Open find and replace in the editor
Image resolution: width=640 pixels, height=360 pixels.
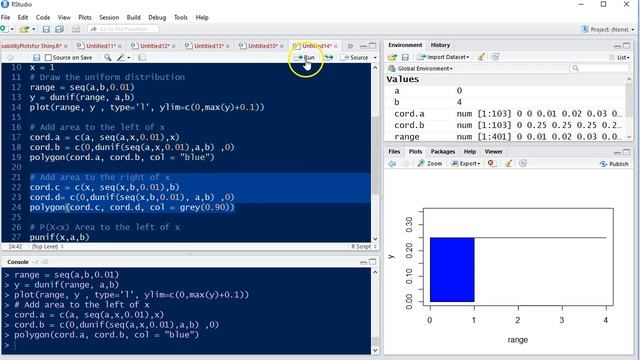(x=107, y=58)
